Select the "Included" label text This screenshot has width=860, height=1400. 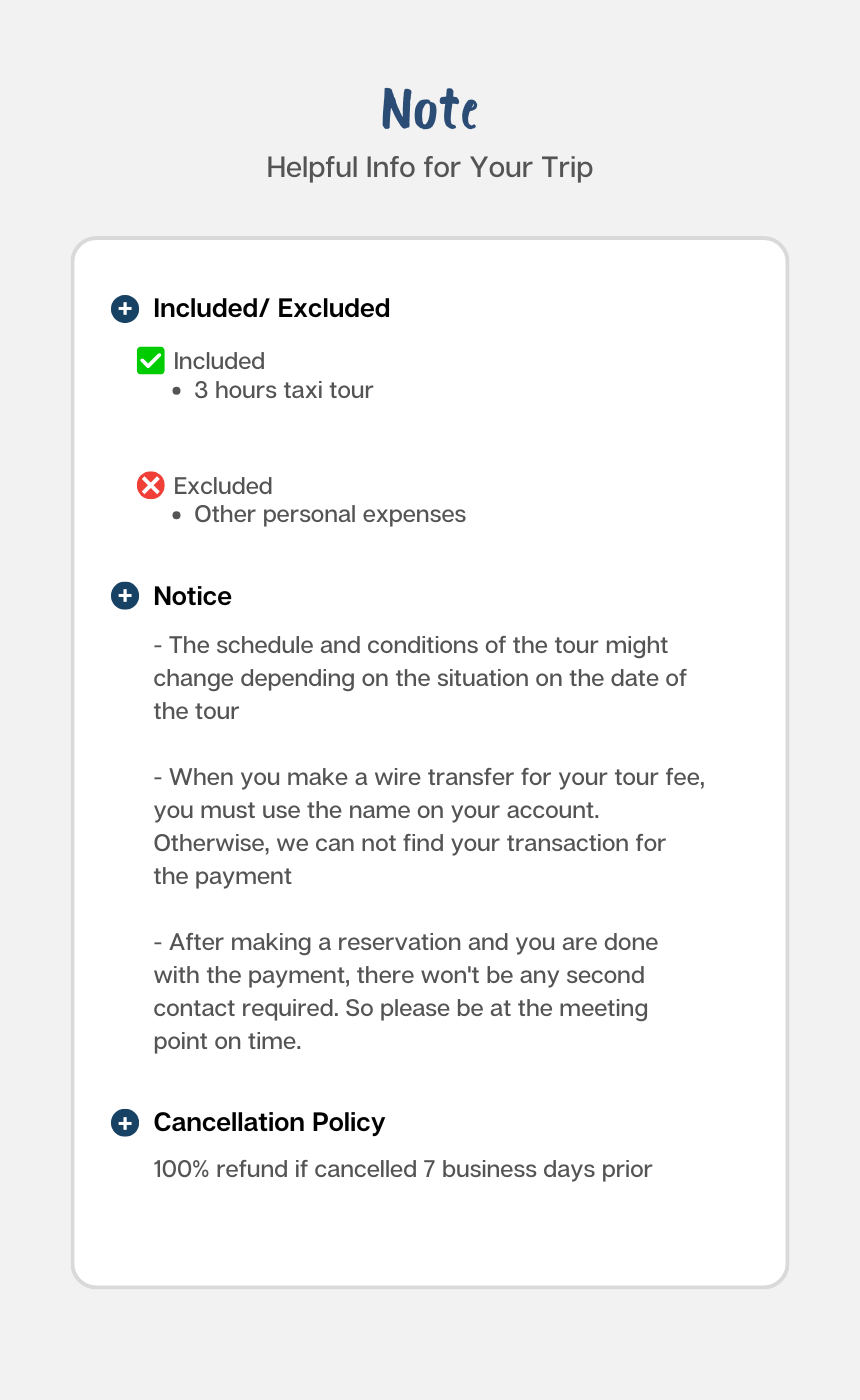pos(219,361)
